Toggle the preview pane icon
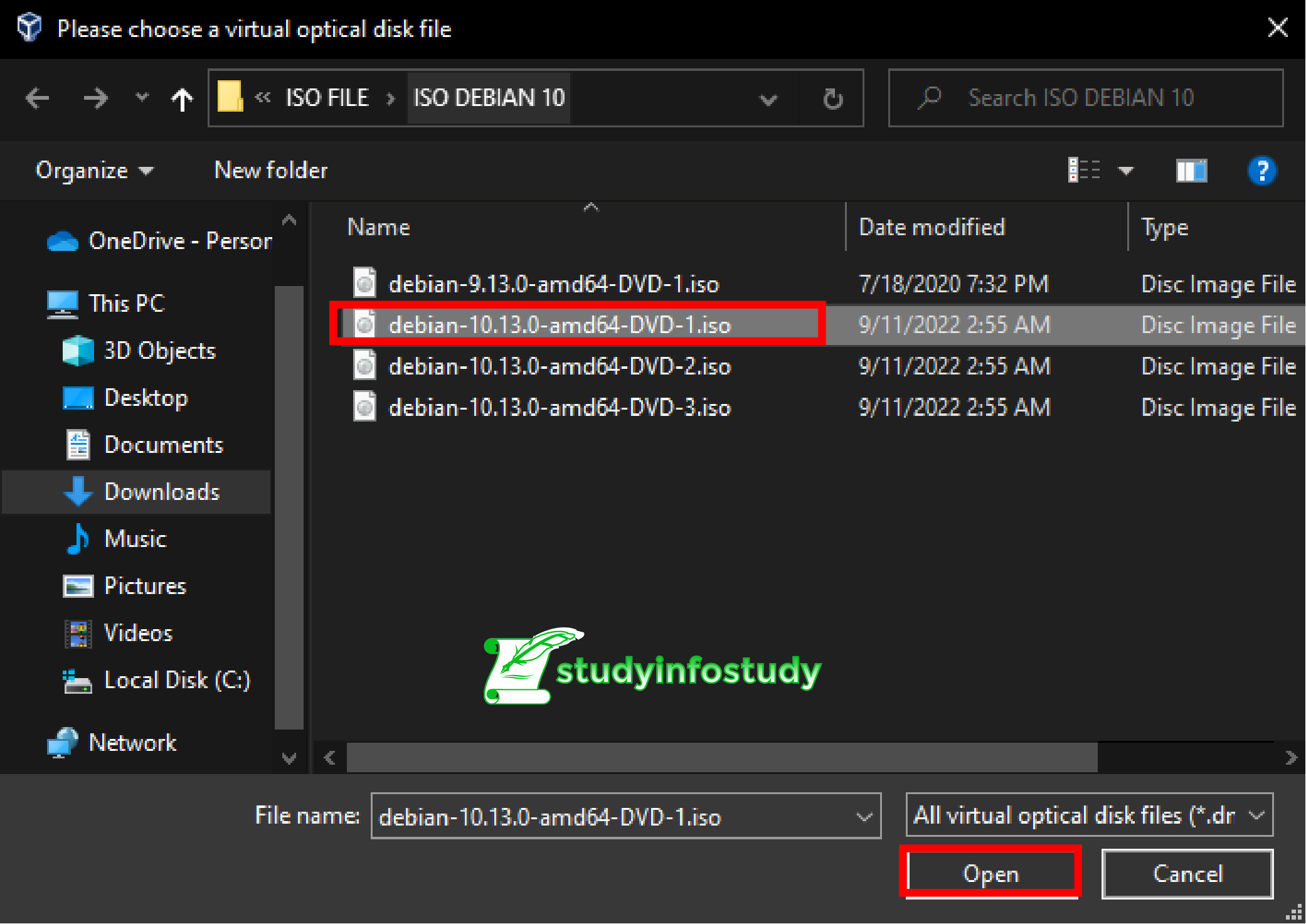Image resolution: width=1306 pixels, height=924 pixels. (1191, 171)
